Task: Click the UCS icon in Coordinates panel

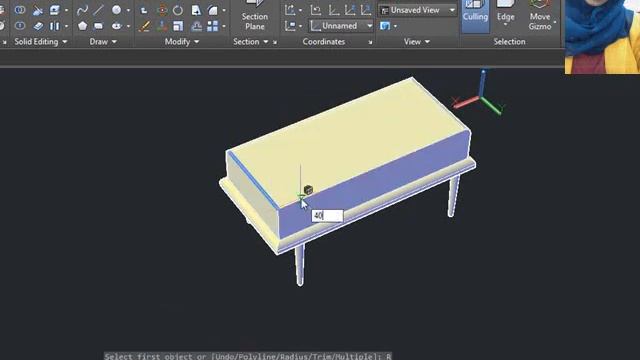Action: point(290,10)
